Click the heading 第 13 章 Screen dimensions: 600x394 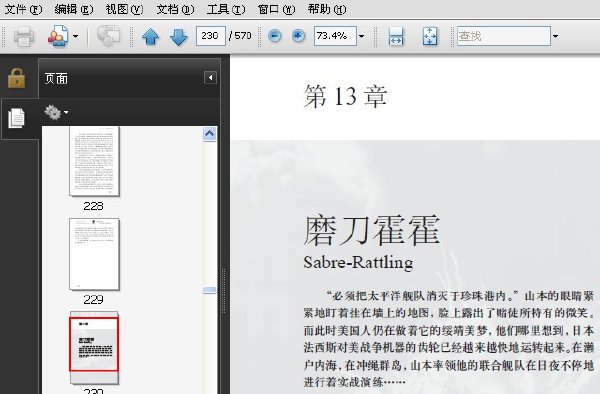(x=346, y=96)
